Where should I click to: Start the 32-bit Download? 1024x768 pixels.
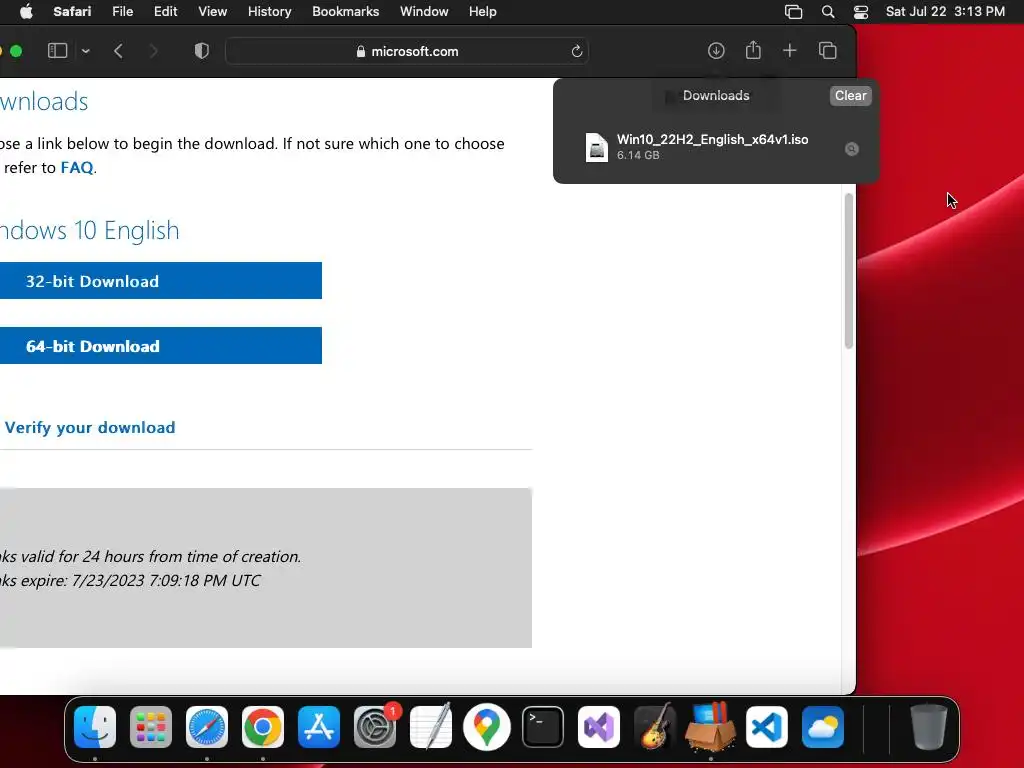(x=161, y=281)
